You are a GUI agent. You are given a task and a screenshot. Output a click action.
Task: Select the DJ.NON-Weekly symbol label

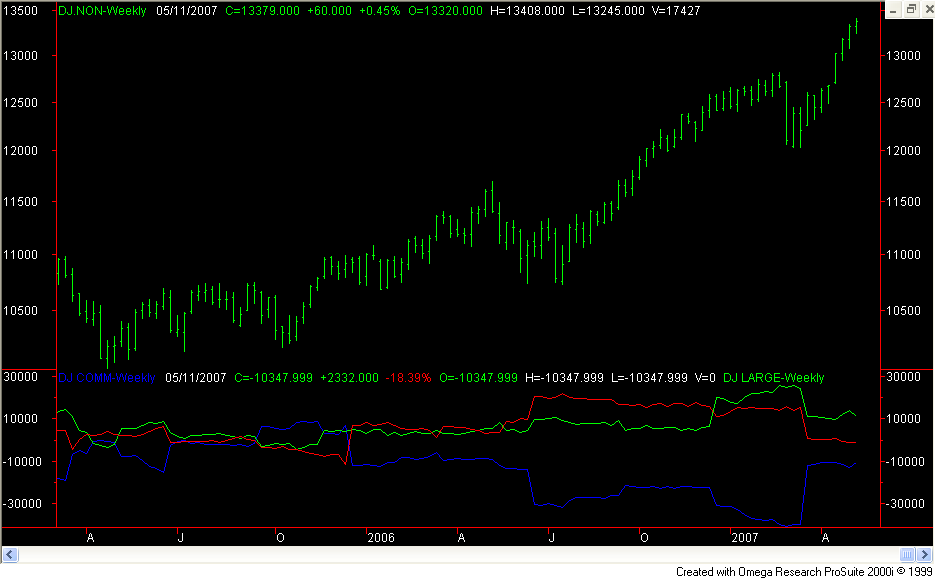pyautogui.click(x=102, y=11)
